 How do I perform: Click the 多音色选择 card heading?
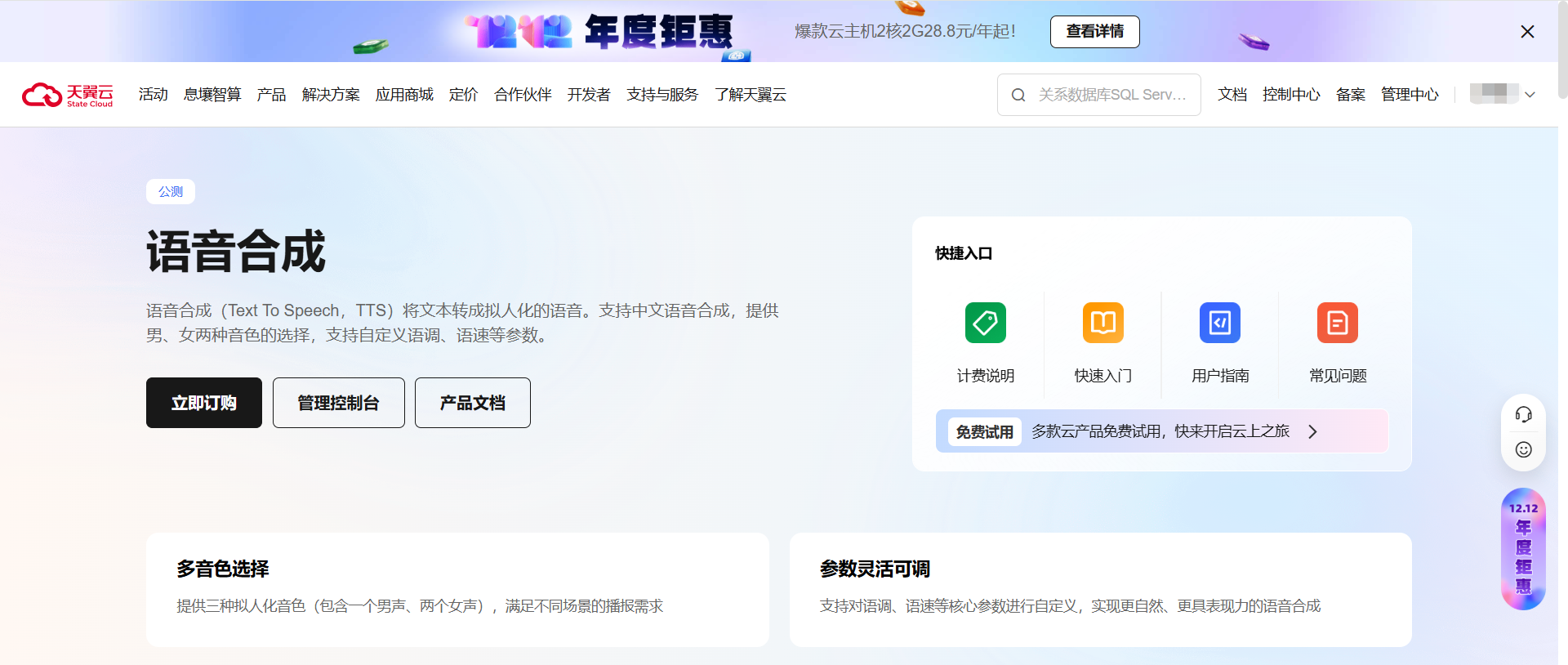click(x=223, y=569)
